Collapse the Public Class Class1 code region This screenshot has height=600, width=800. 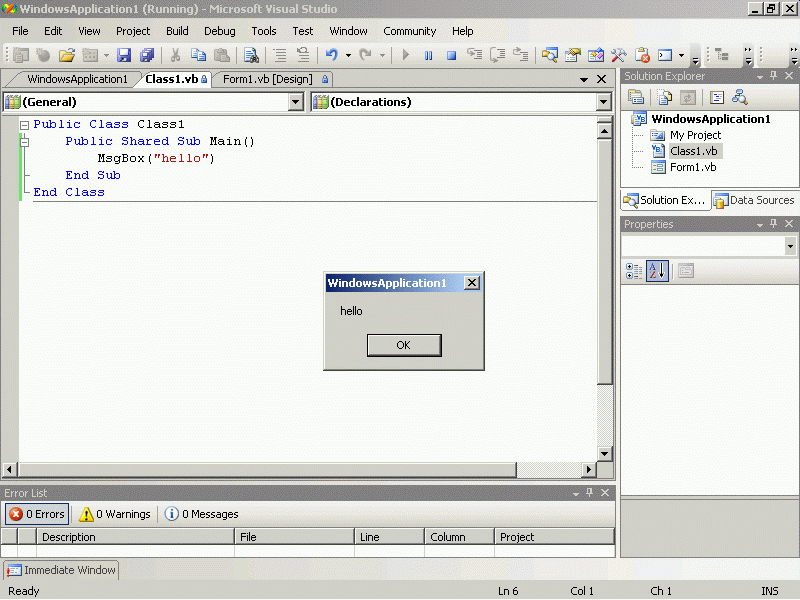pos(24,125)
